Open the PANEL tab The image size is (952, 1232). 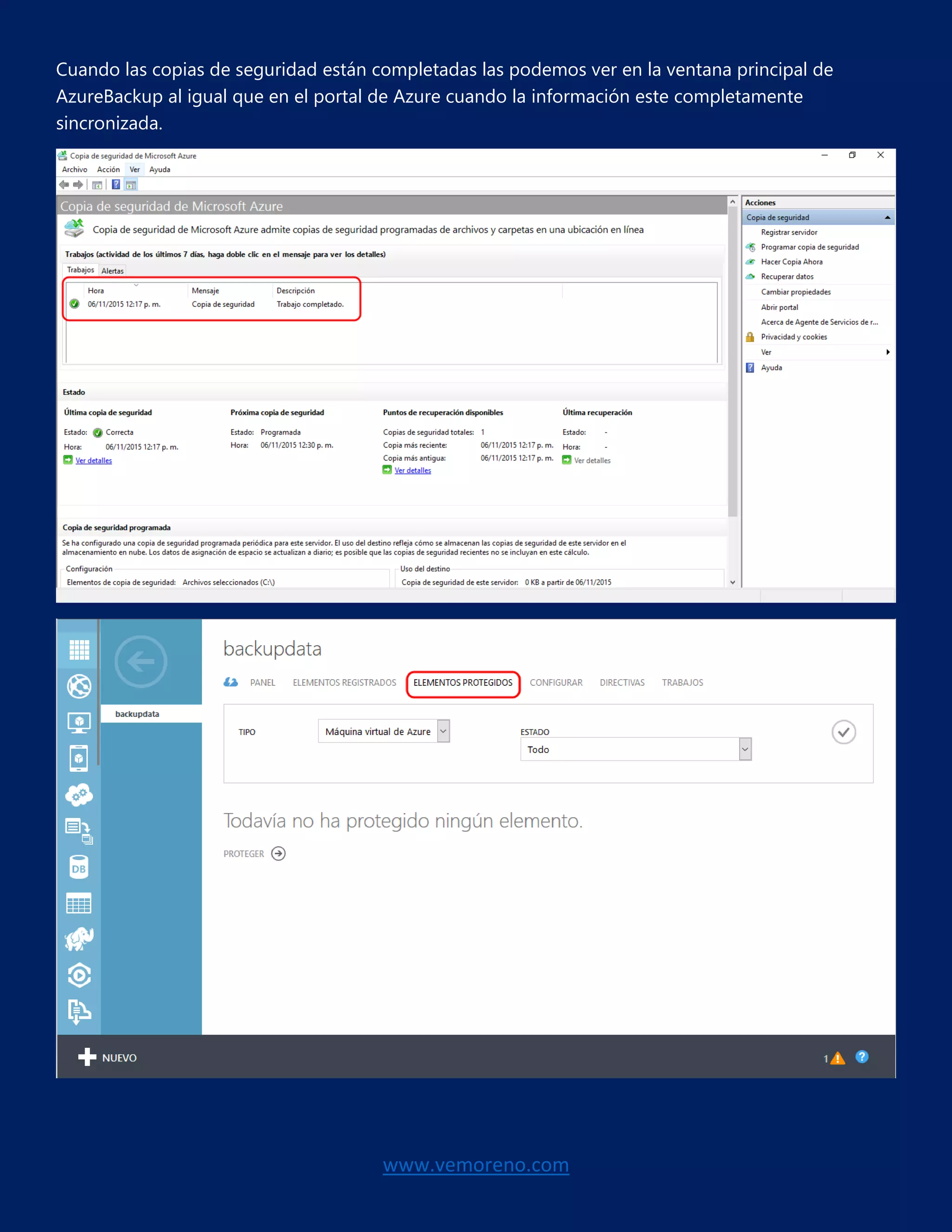coord(263,682)
